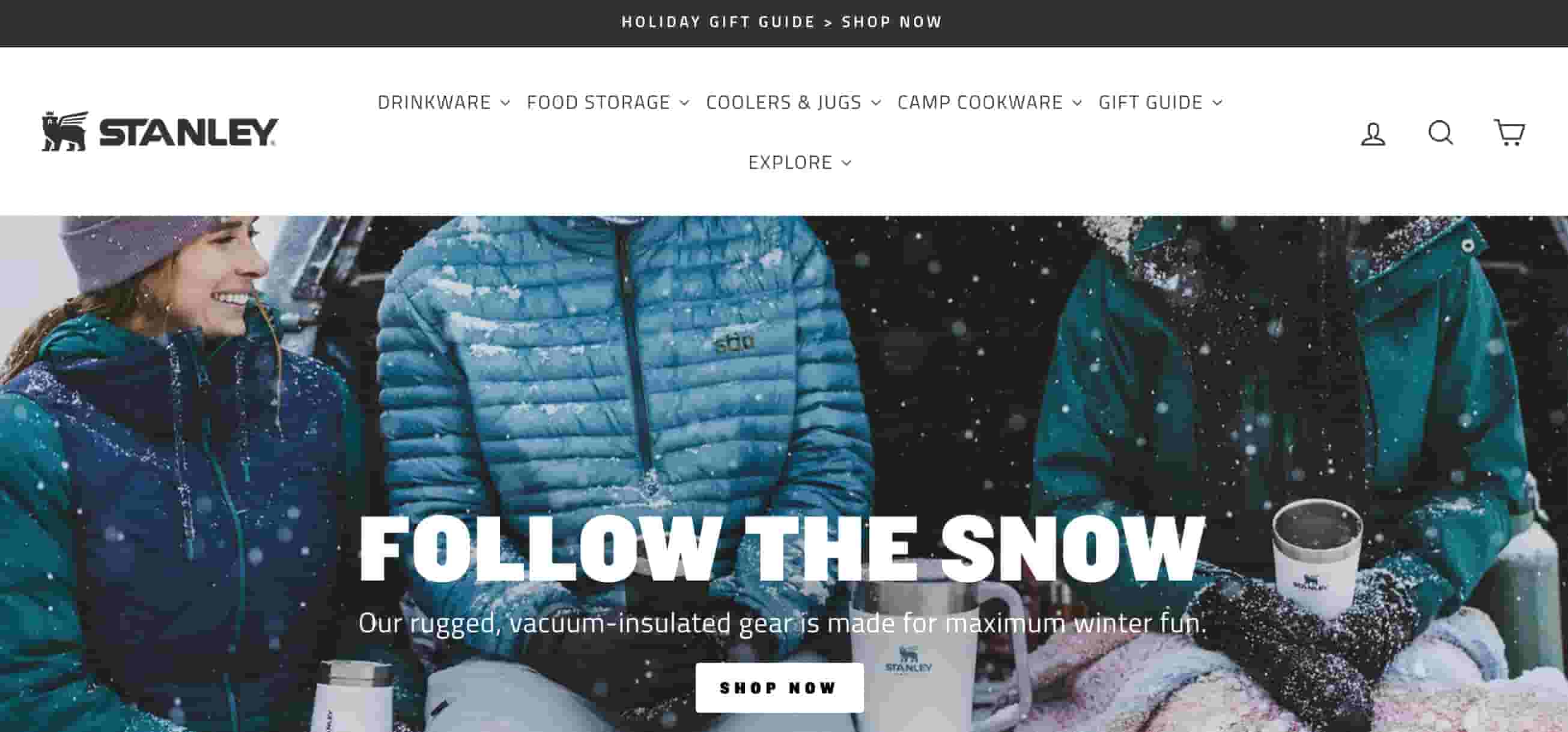Click the Stanley wordmark text
Image resolution: width=1568 pixels, height=732 pixels.
click(x=189, y=132)
